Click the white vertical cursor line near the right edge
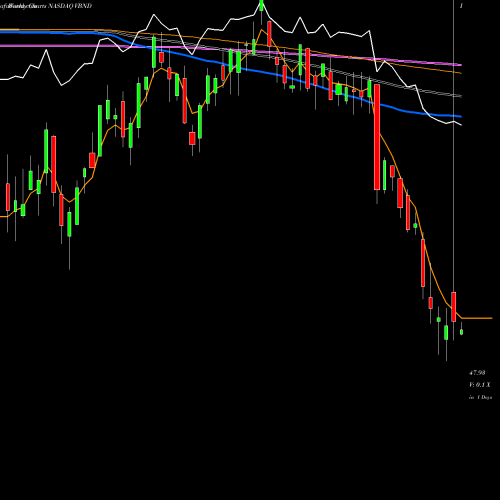 click(x=453, y=147)
